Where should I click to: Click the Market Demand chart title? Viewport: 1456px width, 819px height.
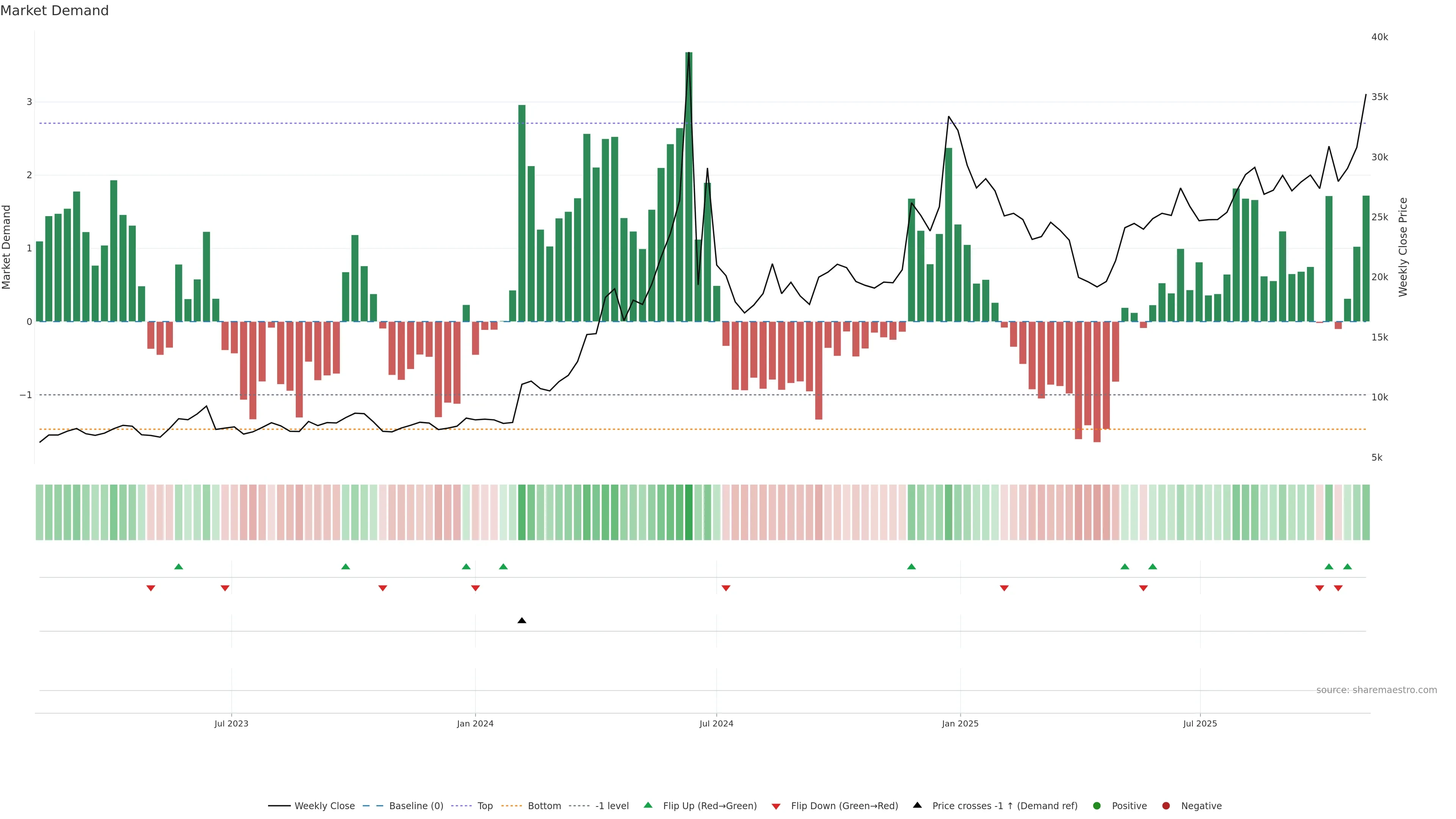tap(54, 11)
